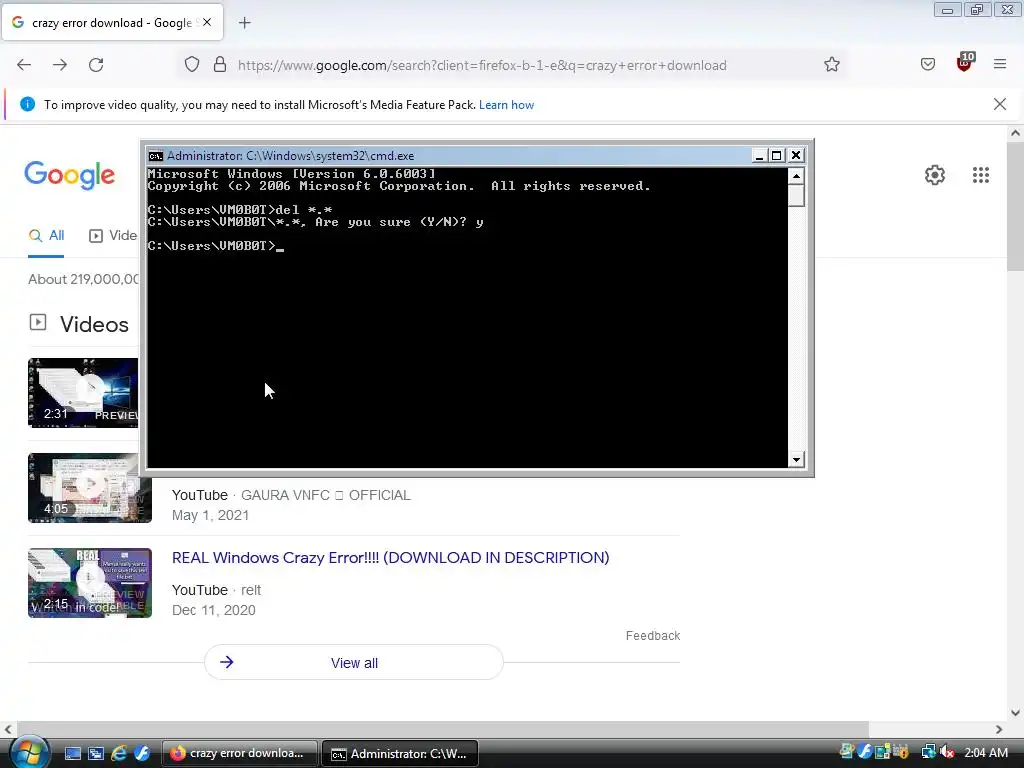Image resolution: width=1024 pixels, height=768 pixels.
Task: Open the Windows Start orb
Action: [x=28, y=752]
